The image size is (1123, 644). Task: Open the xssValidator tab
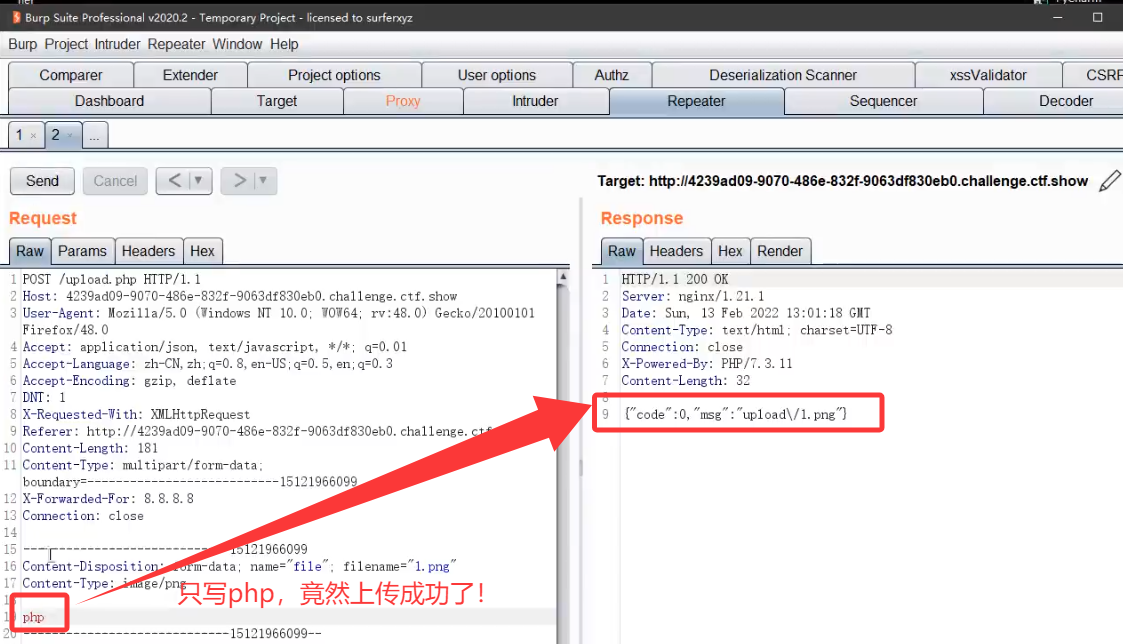[x=988, y=75]
